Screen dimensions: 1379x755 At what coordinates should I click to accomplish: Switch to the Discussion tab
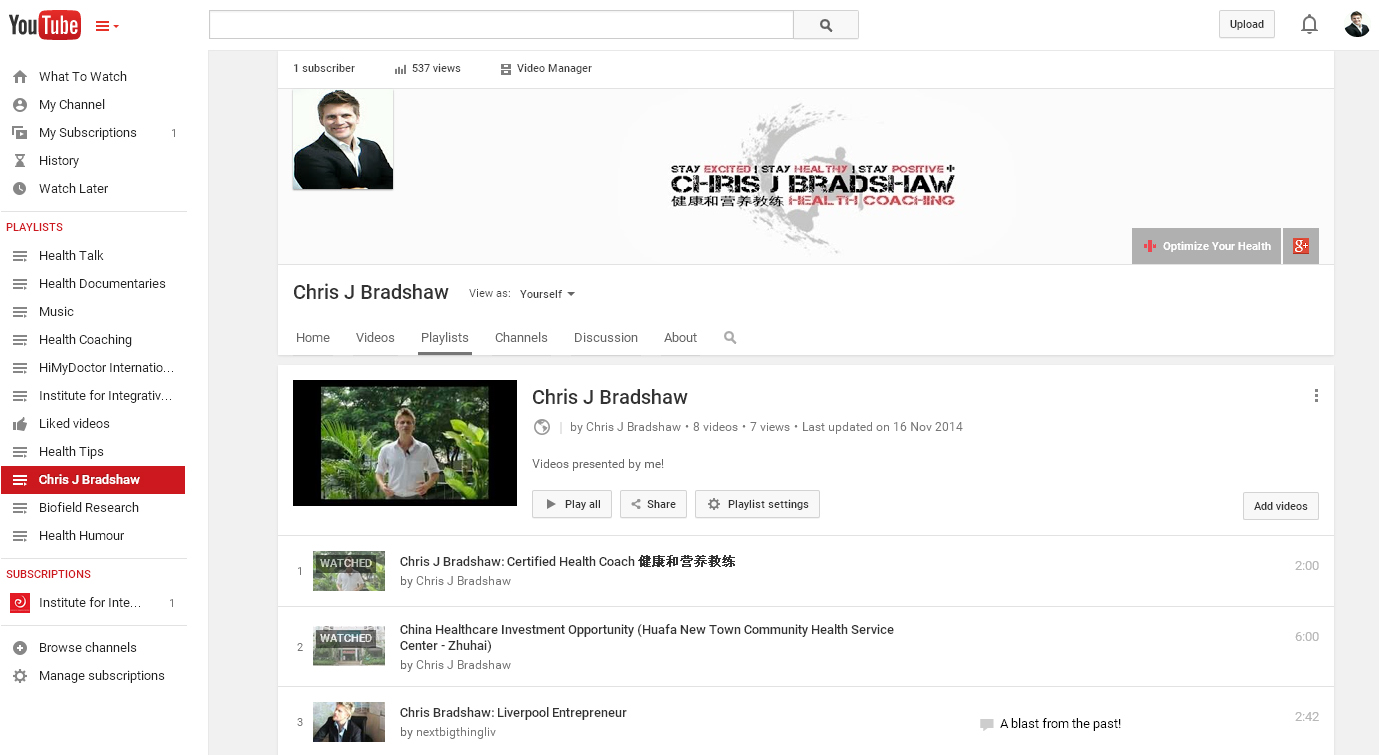[x=606, y=338]
